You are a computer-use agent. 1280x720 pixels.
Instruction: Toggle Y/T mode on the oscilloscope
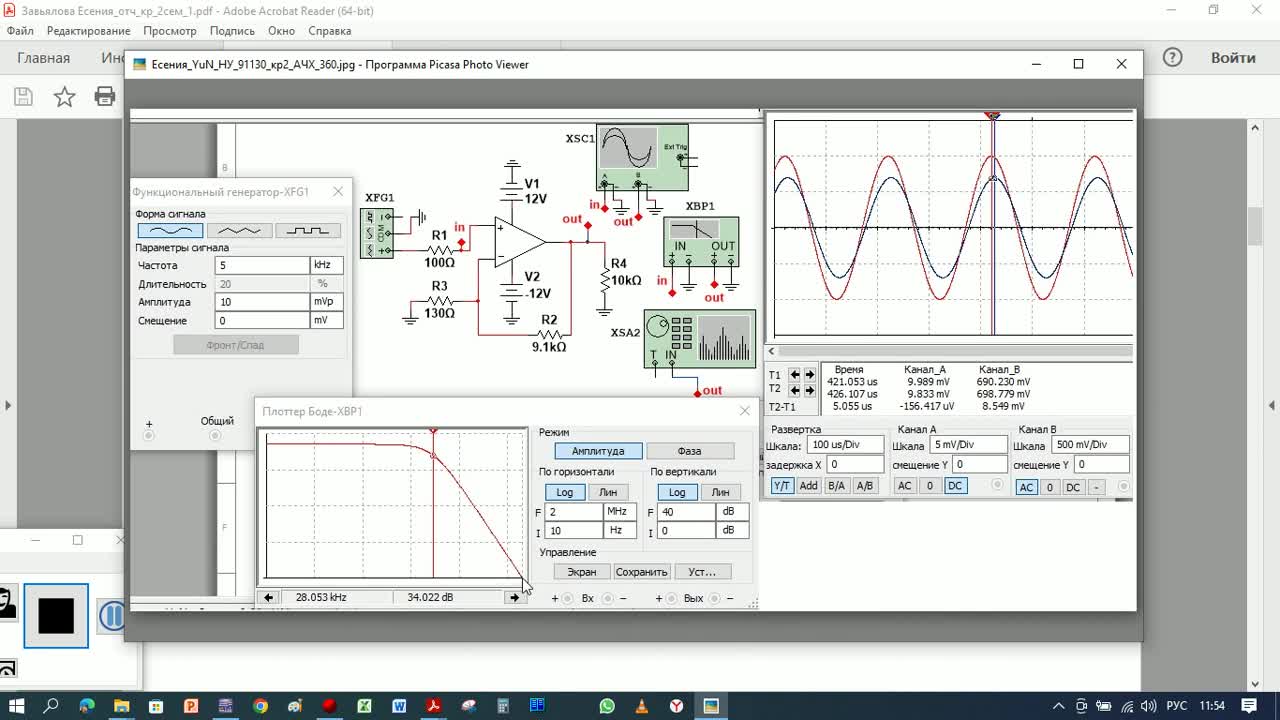click(x=782, y=486)
